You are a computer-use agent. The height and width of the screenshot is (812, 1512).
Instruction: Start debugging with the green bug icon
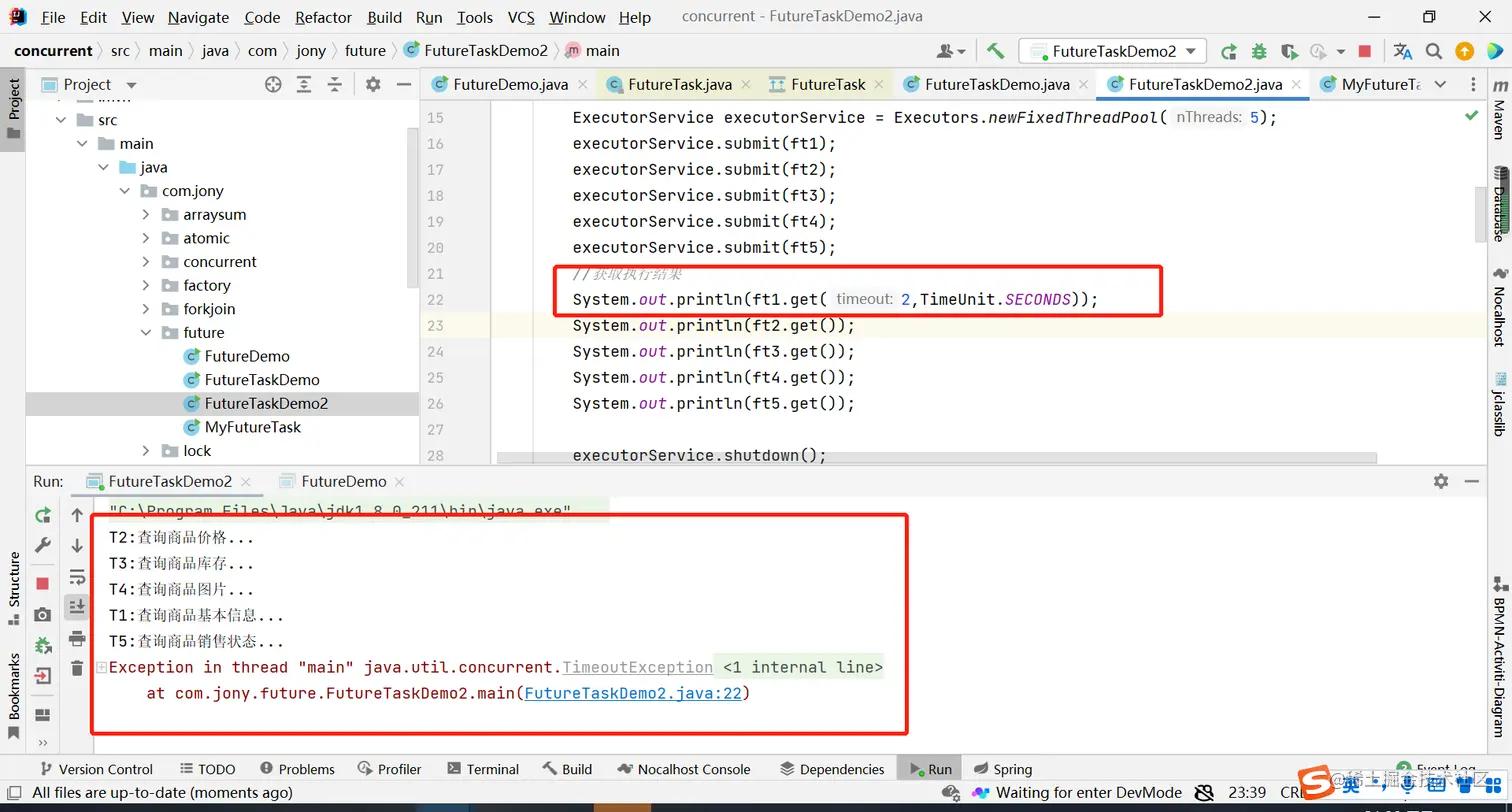[x=1259, y=51]
